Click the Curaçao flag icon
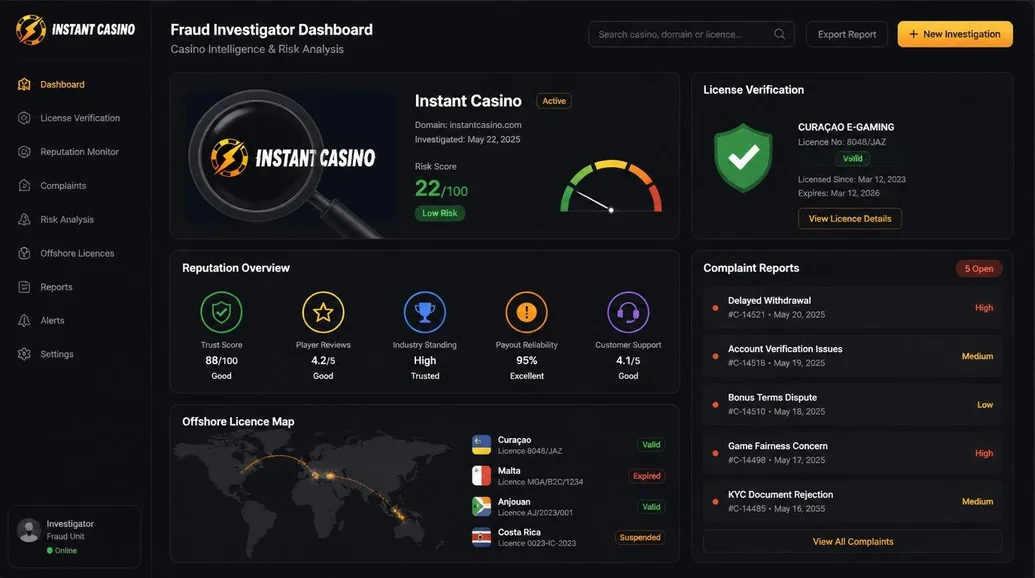 pos(481,445)
